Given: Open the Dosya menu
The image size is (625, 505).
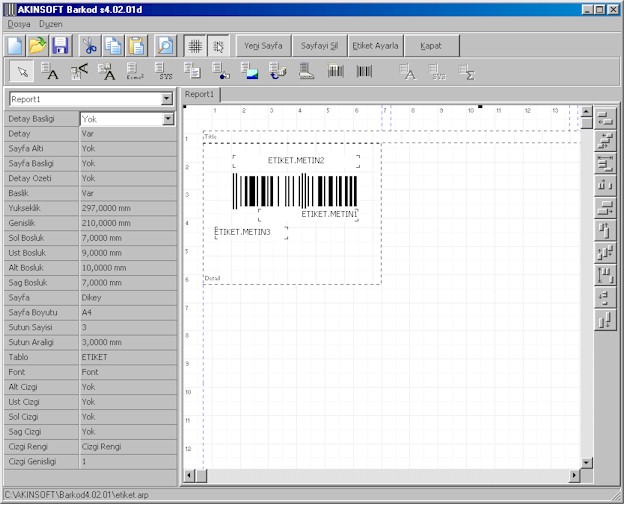Looking at the screenshot, I should (x=19, y=24).
